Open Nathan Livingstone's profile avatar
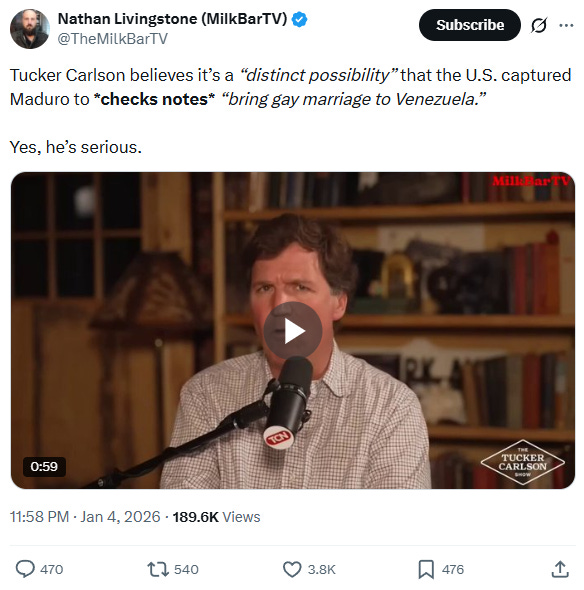This screenshot has height=590, width=584. tap(30, 29)
